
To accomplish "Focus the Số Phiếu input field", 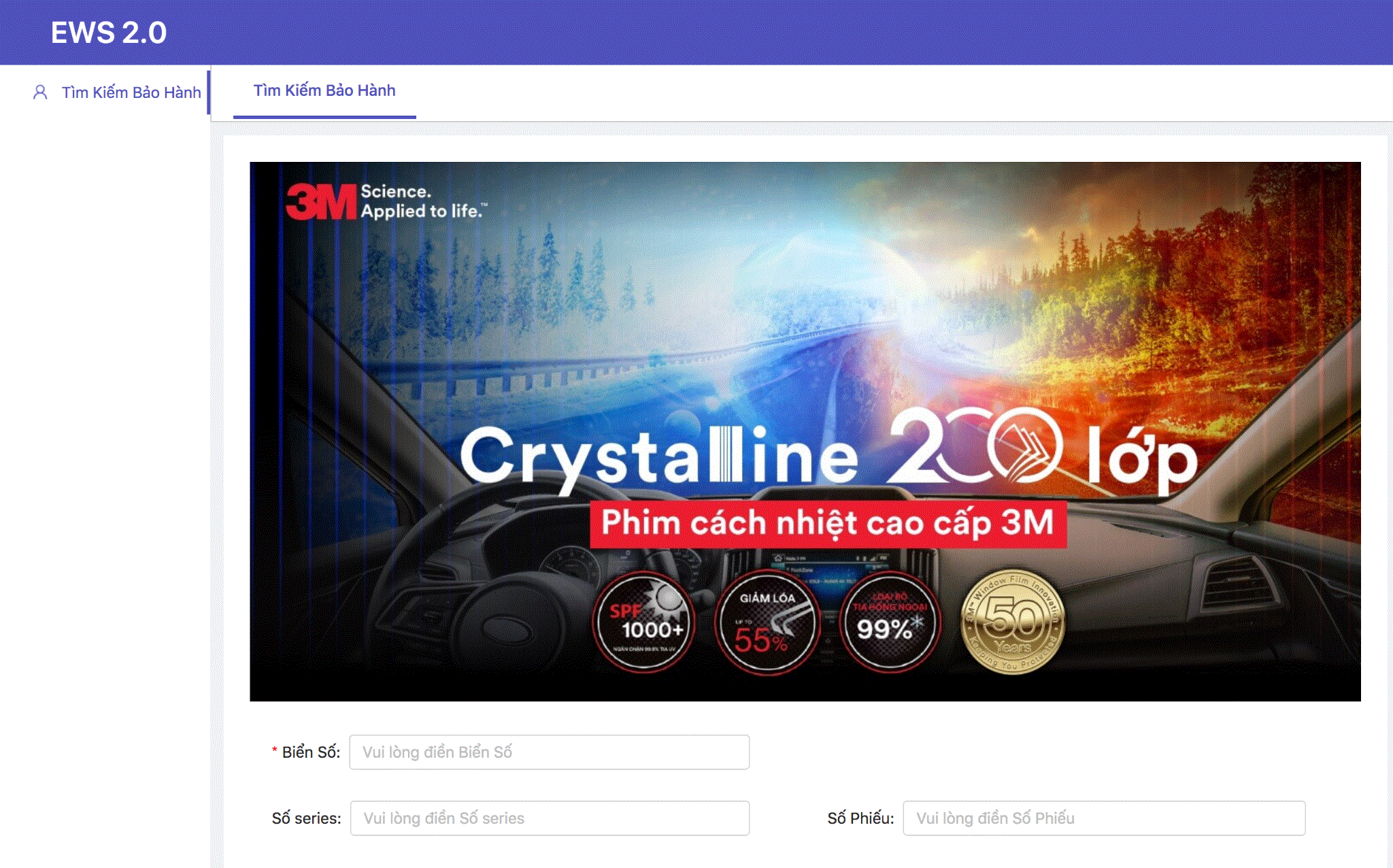I will tap(1103, 818).
